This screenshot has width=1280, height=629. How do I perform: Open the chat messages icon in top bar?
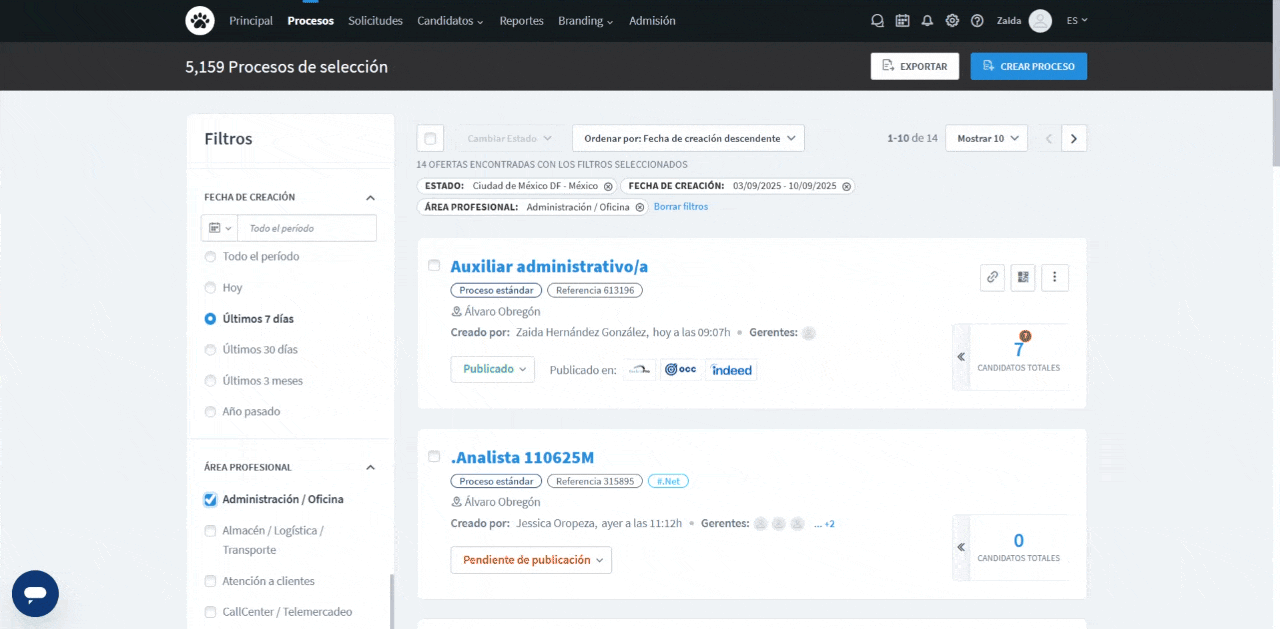(x=877, y=20)
